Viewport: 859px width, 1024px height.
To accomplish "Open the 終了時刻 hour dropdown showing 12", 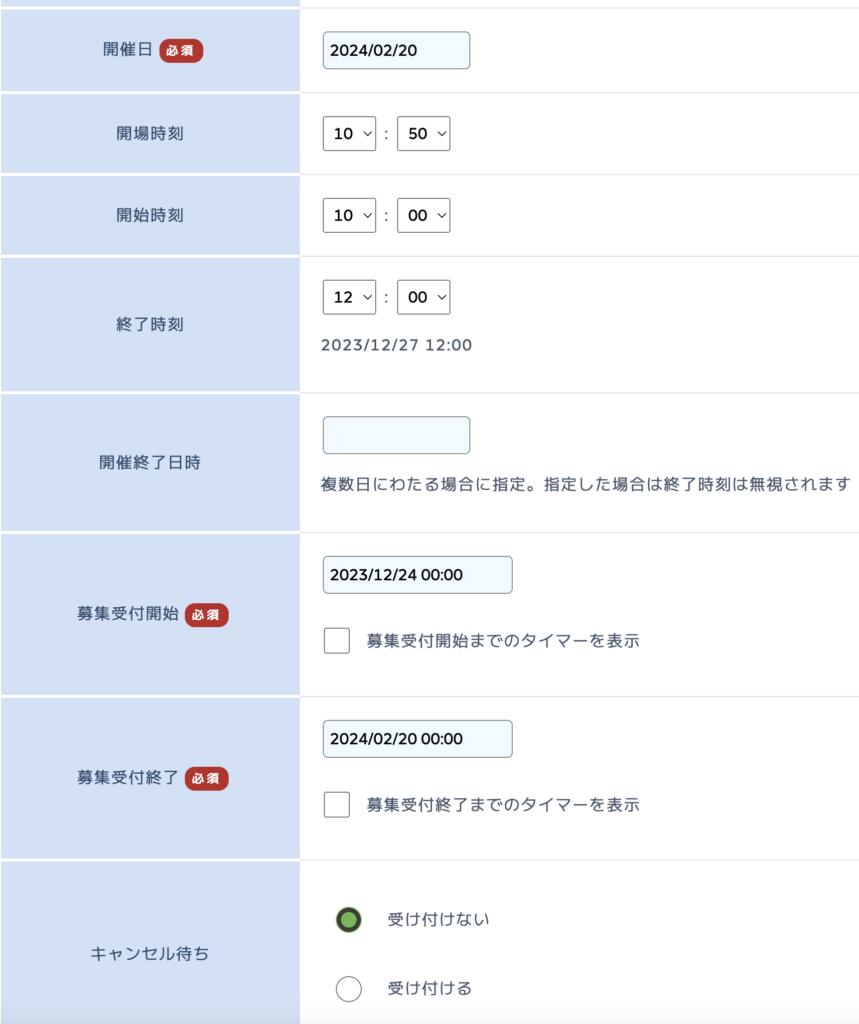I will (x=349, y=297).
